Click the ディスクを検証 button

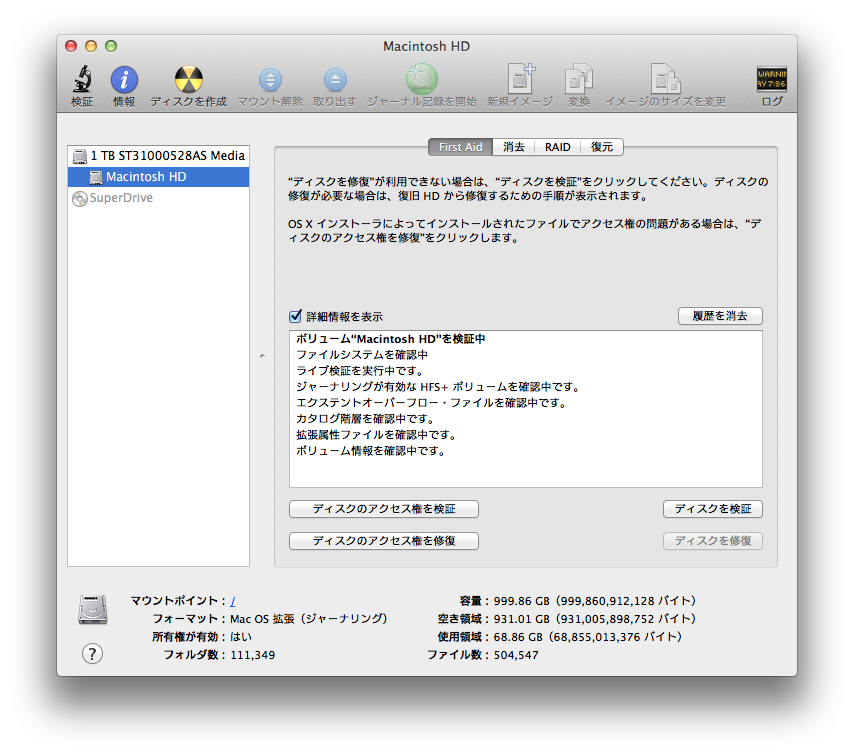712,509
